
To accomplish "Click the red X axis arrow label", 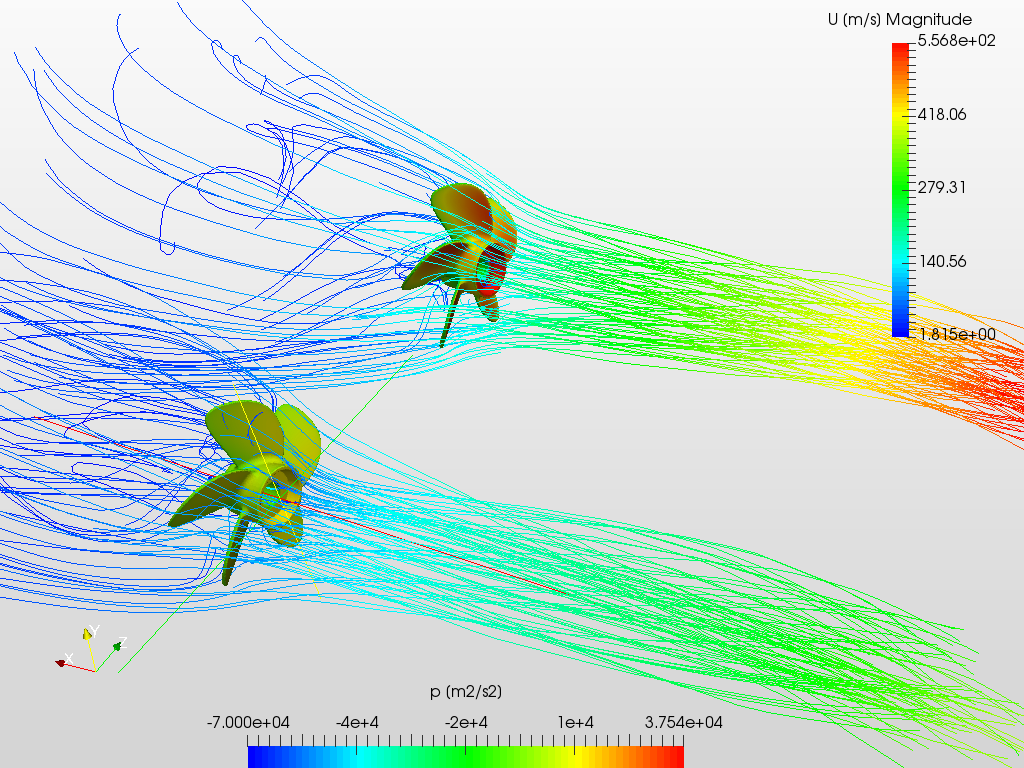I will point(68,658).
